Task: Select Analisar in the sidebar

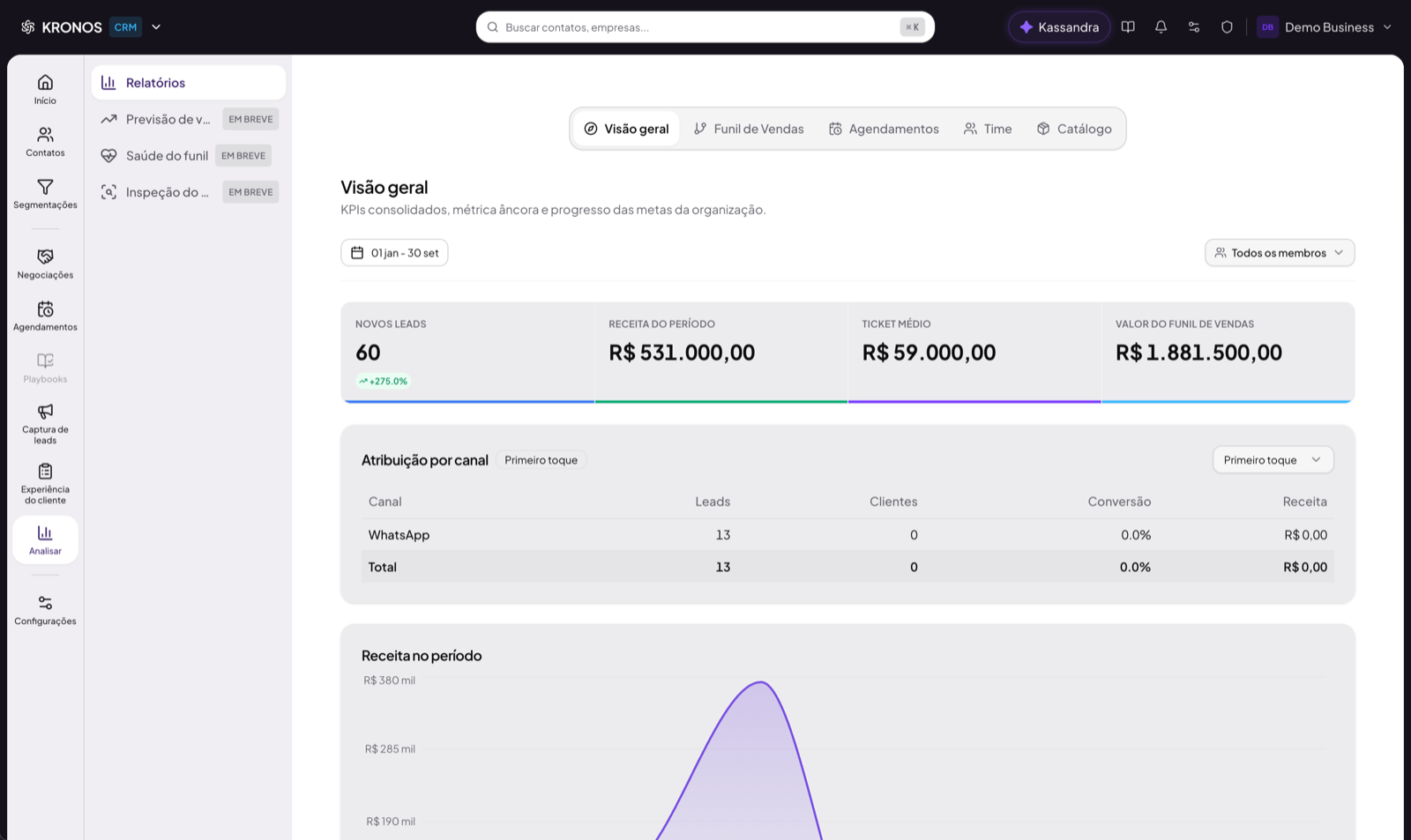Action: click(x=45, y=539)
